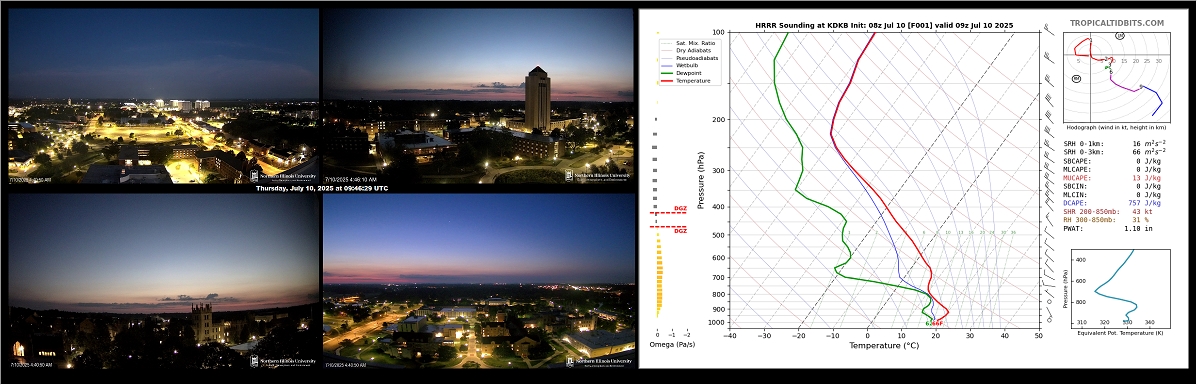Click the Thursday July 10 timestamp caption
This screenshot has width=1197, height=385.
tap(321, 188)
